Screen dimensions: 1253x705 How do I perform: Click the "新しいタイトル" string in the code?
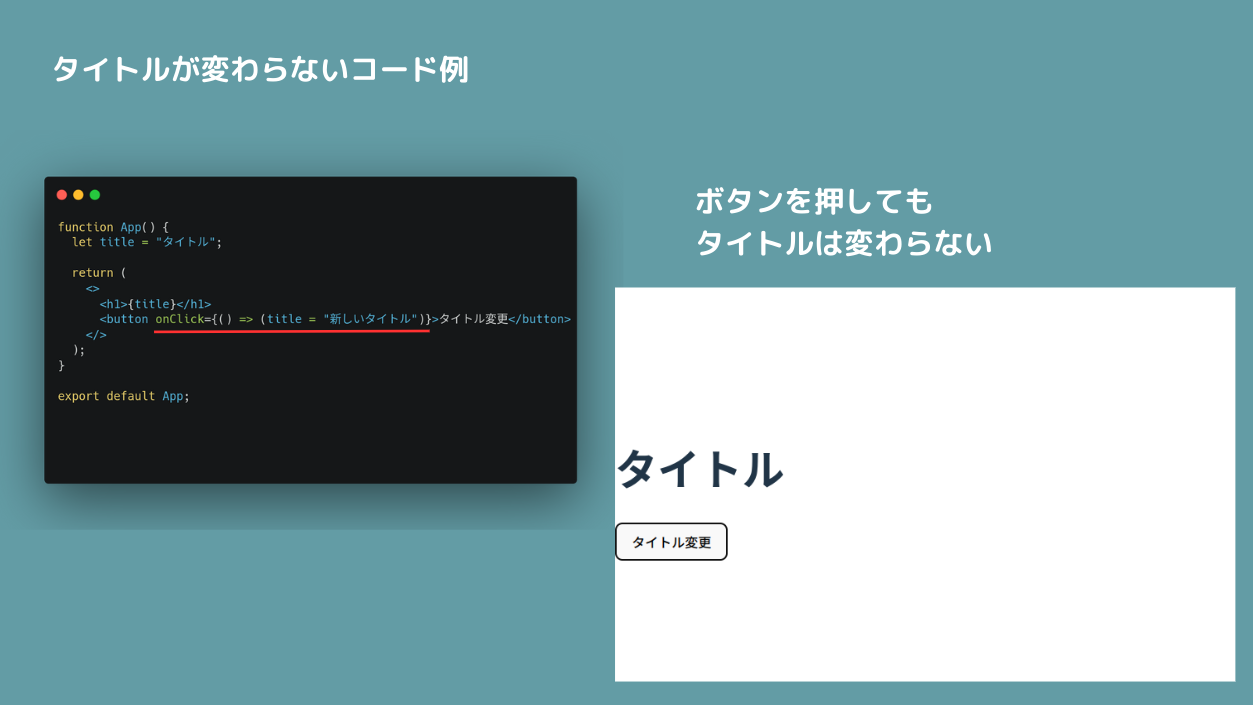[371, 319]
